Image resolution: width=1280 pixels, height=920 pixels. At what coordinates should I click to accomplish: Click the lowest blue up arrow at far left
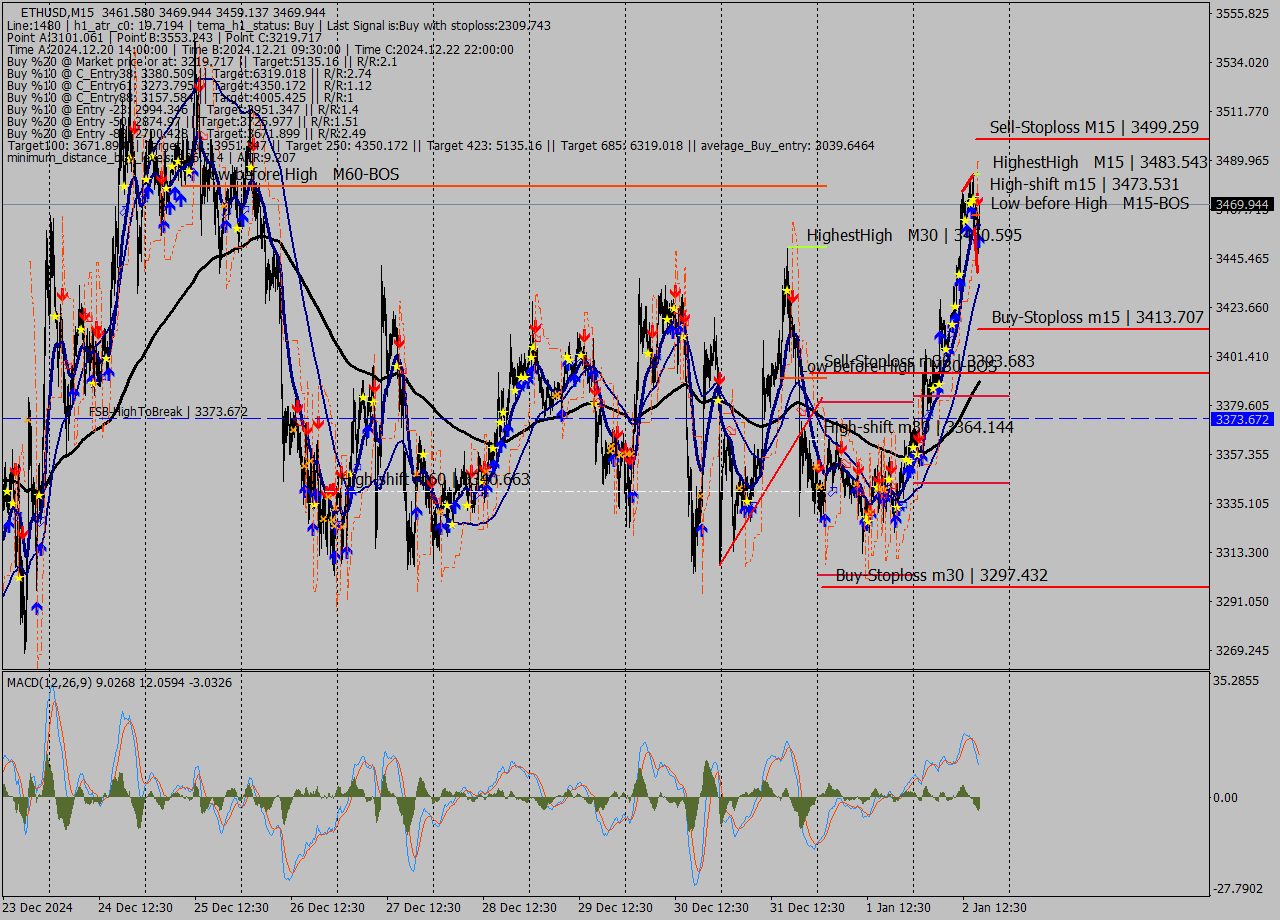[x=37, y=607]
